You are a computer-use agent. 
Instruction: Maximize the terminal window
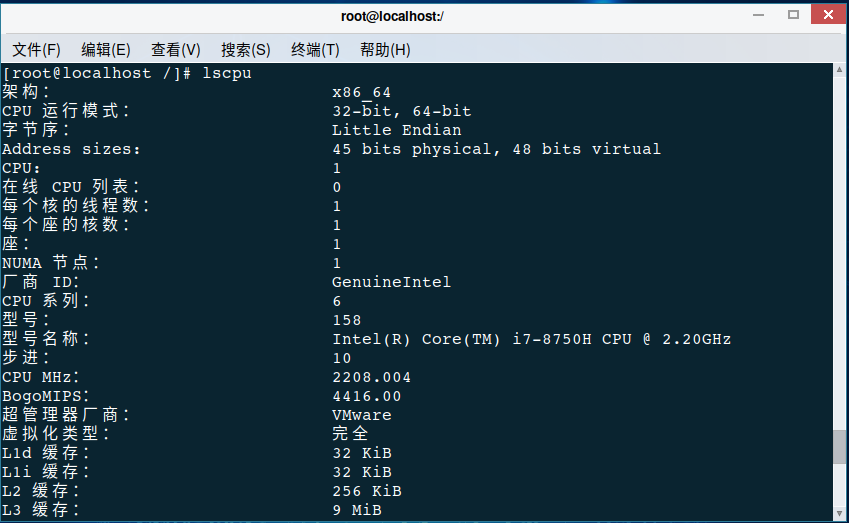tap(793, 15)
